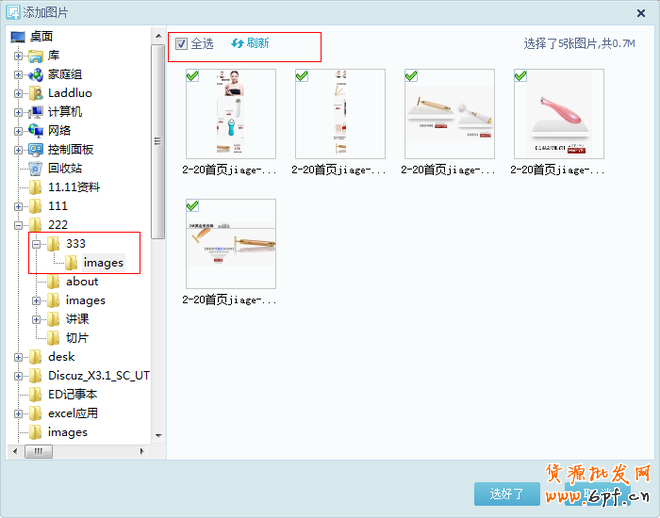Close the 添加图片 dialog
This screenshot has width=660, height=518.
pos(641,13)
